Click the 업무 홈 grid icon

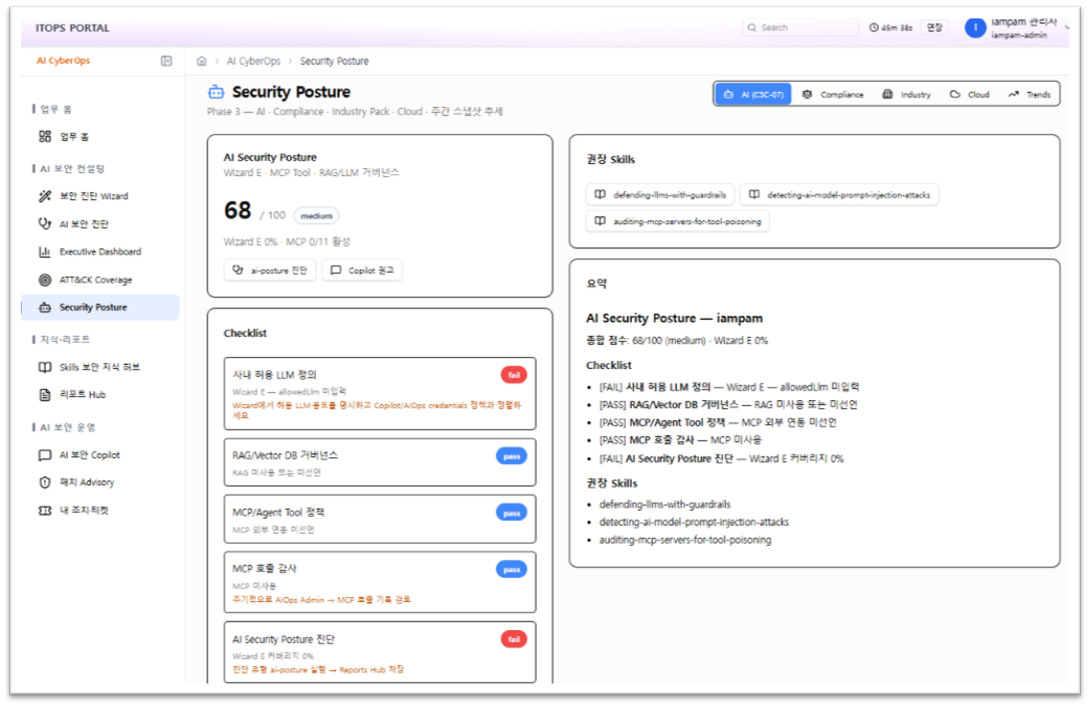tap(45, 136)
